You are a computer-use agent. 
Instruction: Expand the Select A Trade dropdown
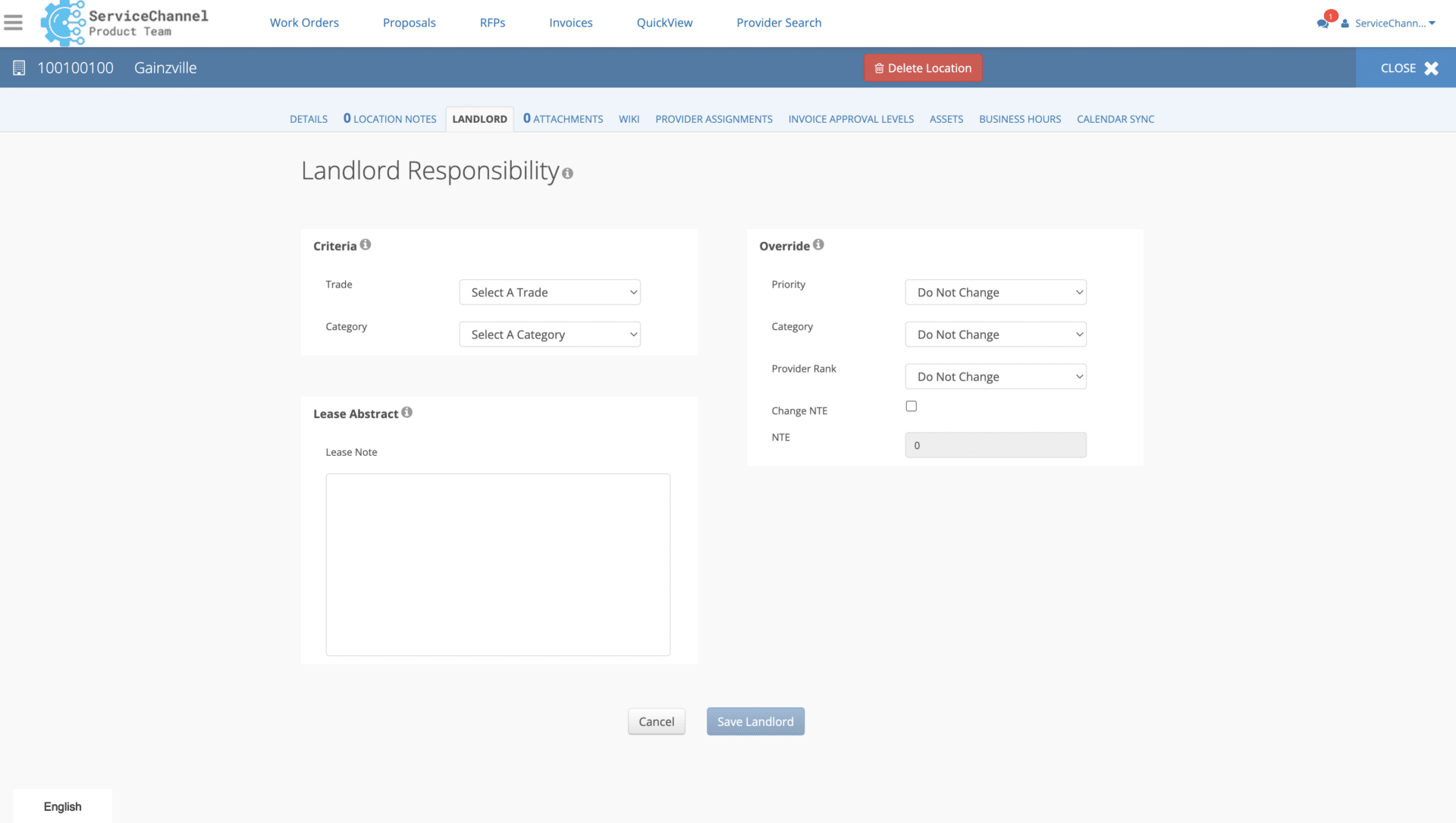pos(550,293)
